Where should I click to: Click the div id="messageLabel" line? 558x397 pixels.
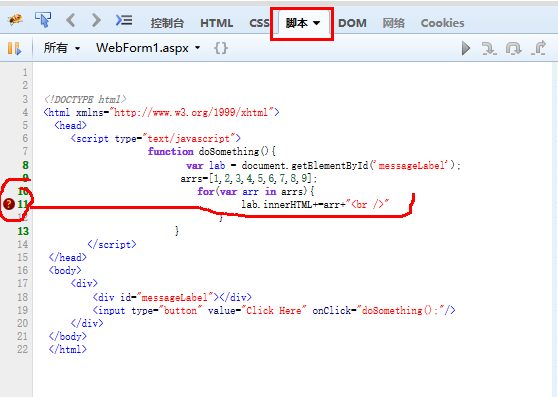coord(172,297)
